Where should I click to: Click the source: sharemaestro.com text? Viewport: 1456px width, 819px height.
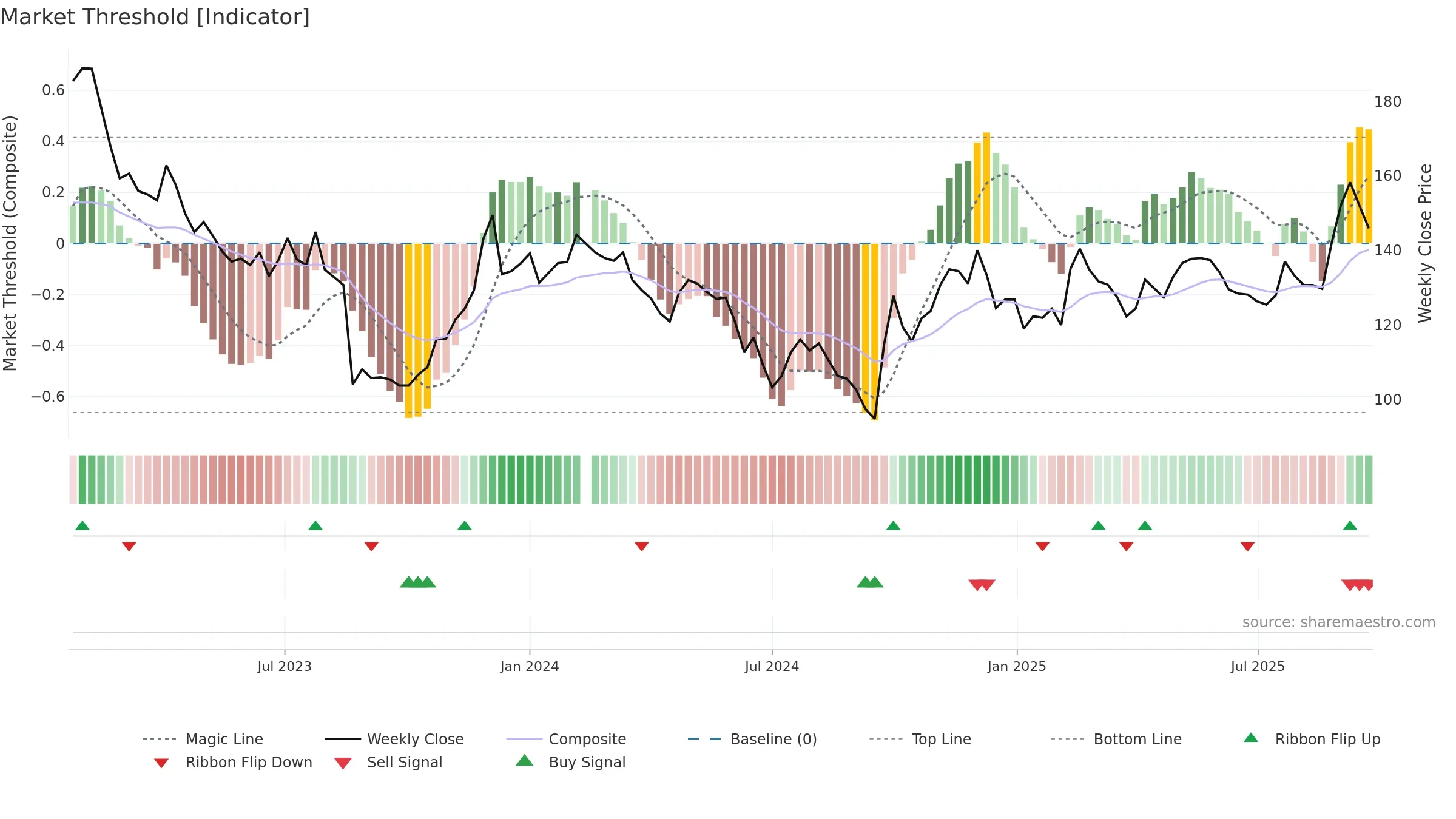(1339, 622)
